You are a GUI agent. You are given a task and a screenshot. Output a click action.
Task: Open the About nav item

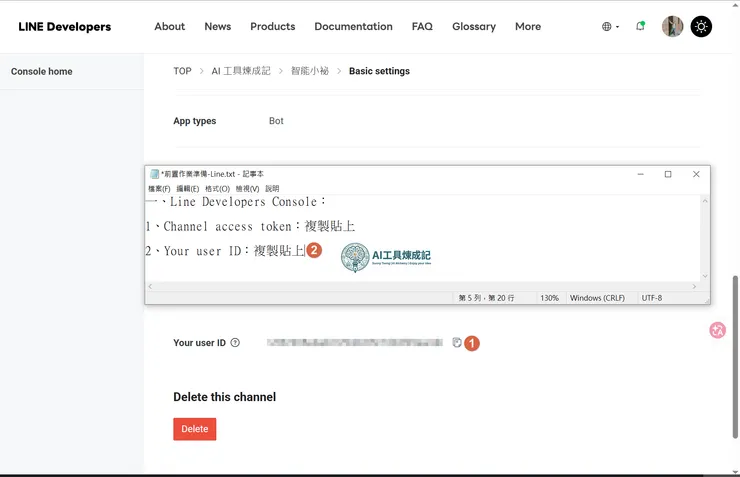tap(169, 26)
